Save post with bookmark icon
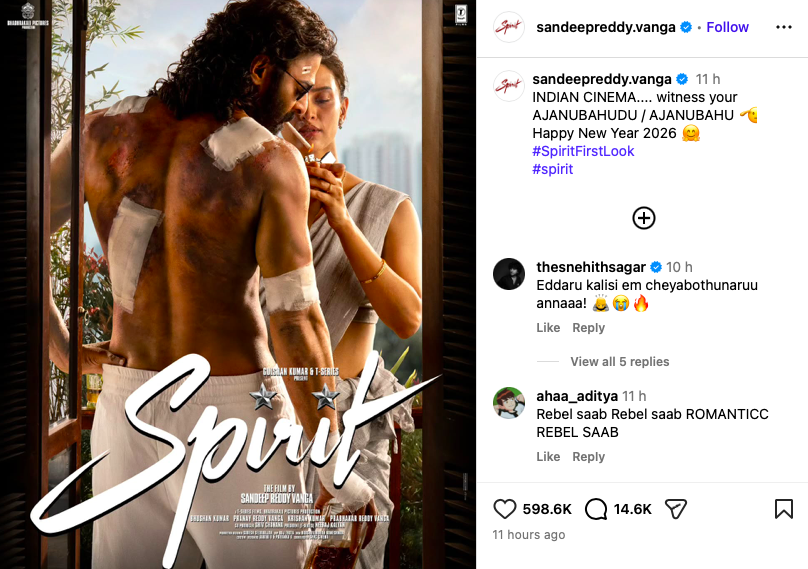This screenshot has width=808, height=569. click(x=783, y=509)
